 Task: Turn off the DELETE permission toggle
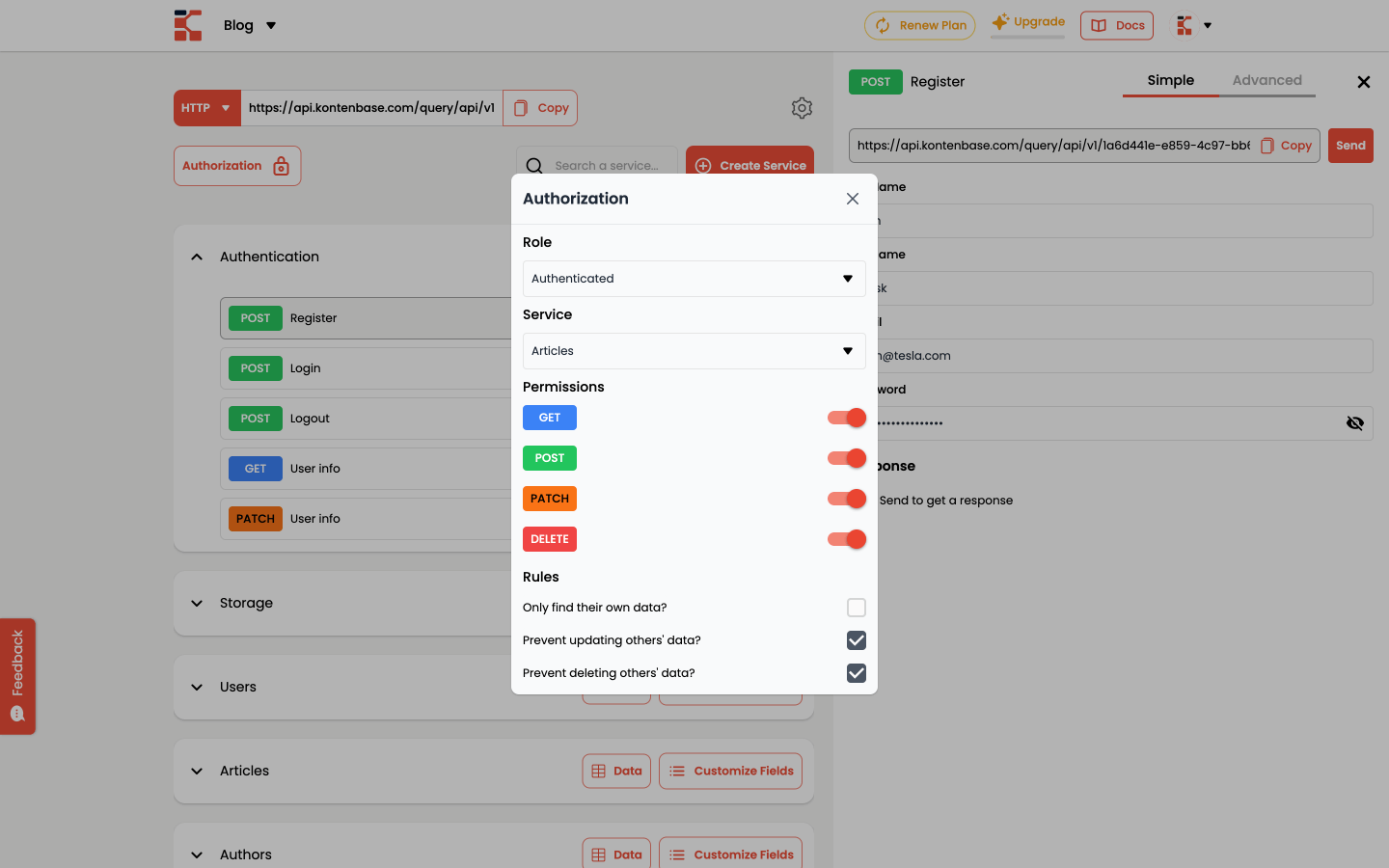pyautogui.click(x=847, y=539)
